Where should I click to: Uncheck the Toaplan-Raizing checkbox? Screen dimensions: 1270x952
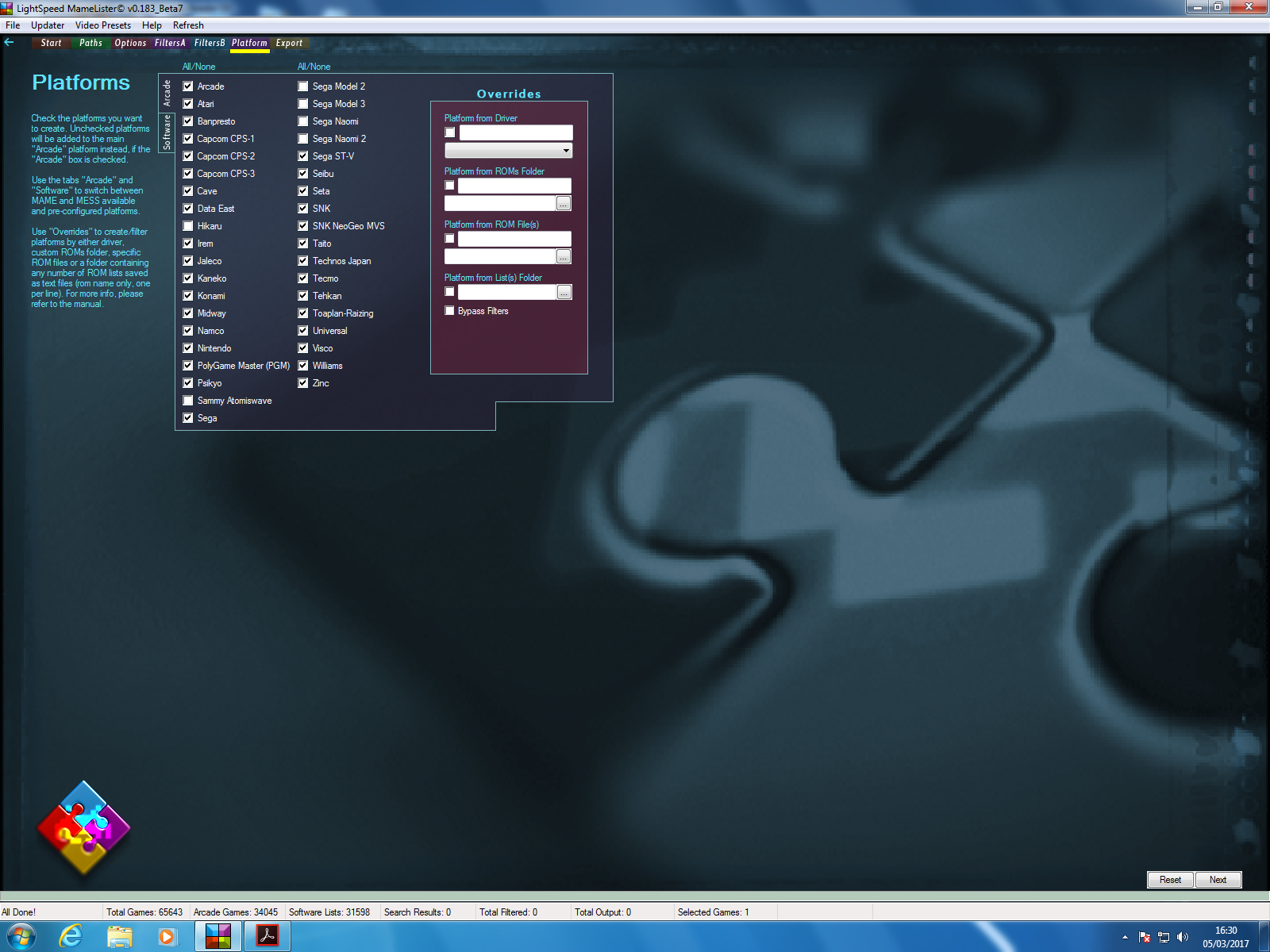point(303,313)
